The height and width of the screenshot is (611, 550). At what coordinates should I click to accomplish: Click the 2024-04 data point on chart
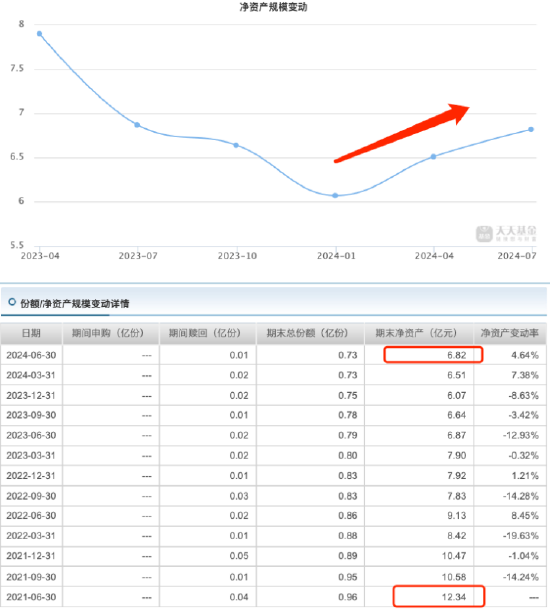click(x=433, y=157)
